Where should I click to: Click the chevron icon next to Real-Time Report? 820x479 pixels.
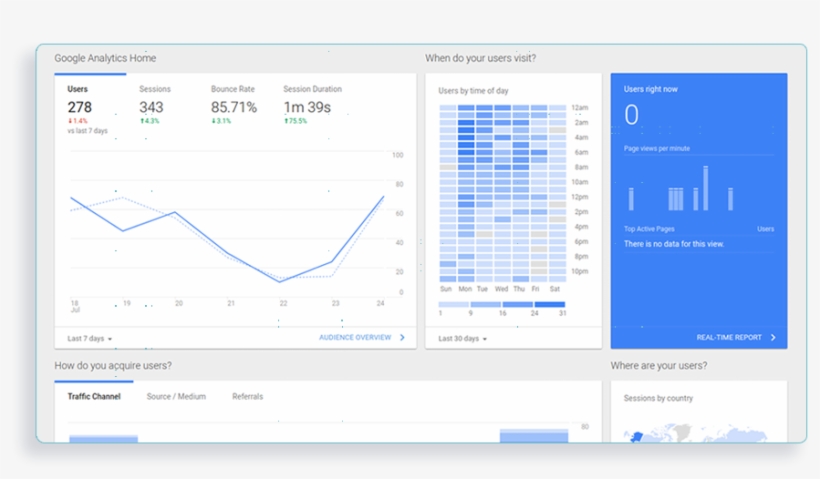[x=773, y=338]
